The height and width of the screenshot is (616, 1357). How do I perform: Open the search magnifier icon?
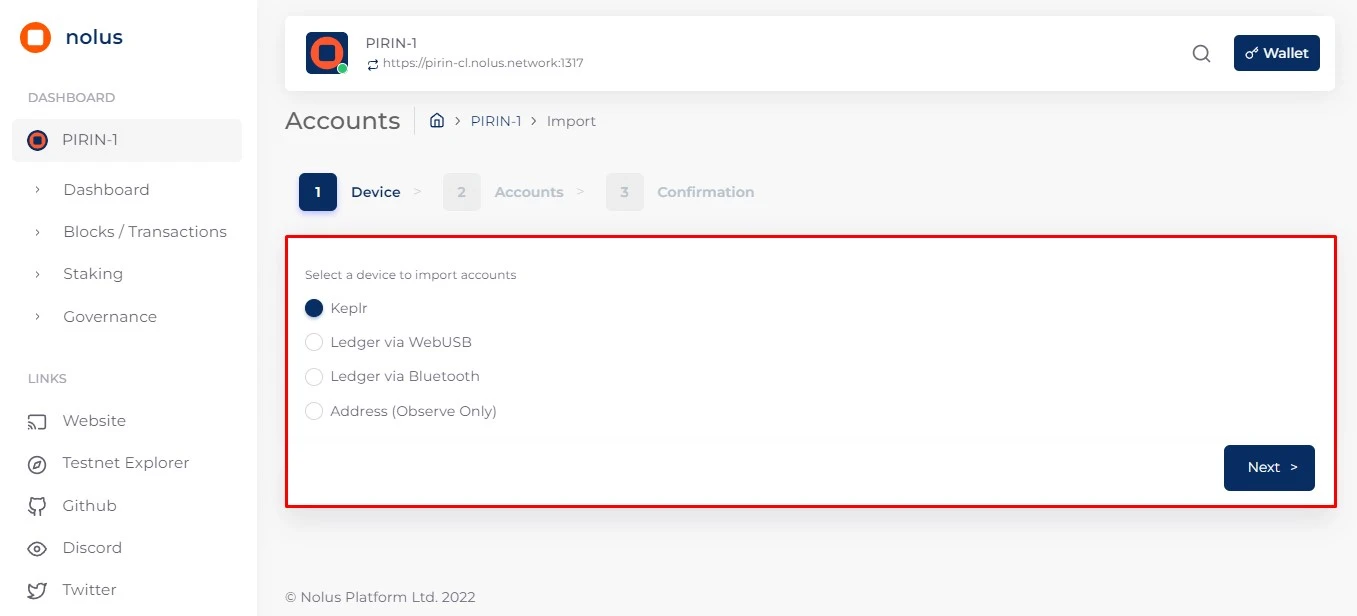click(1201, 54)
